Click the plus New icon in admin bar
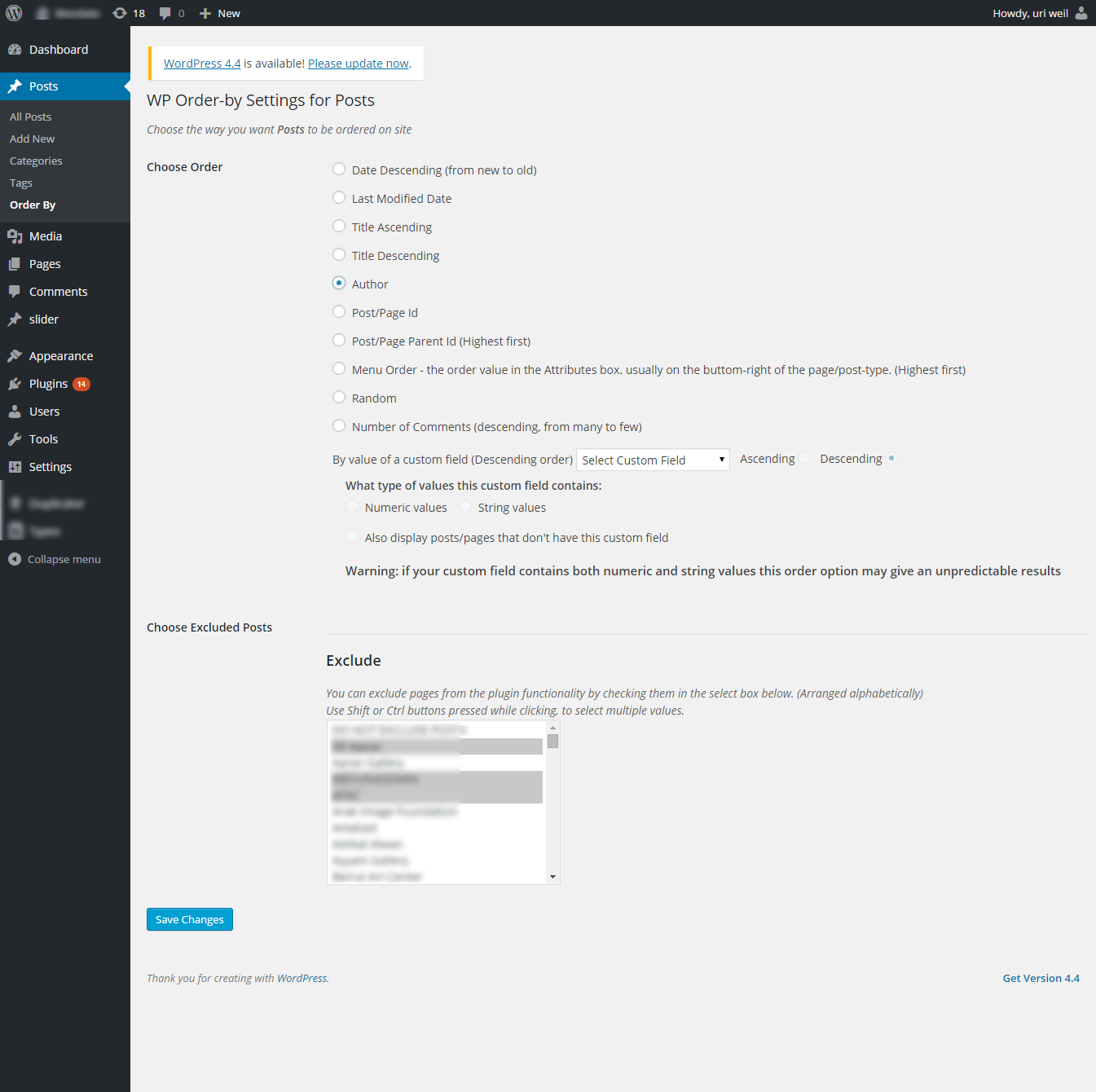The height and width of the screenshot is (1092, 1096). pyautogui.click(x=205, y=13)
